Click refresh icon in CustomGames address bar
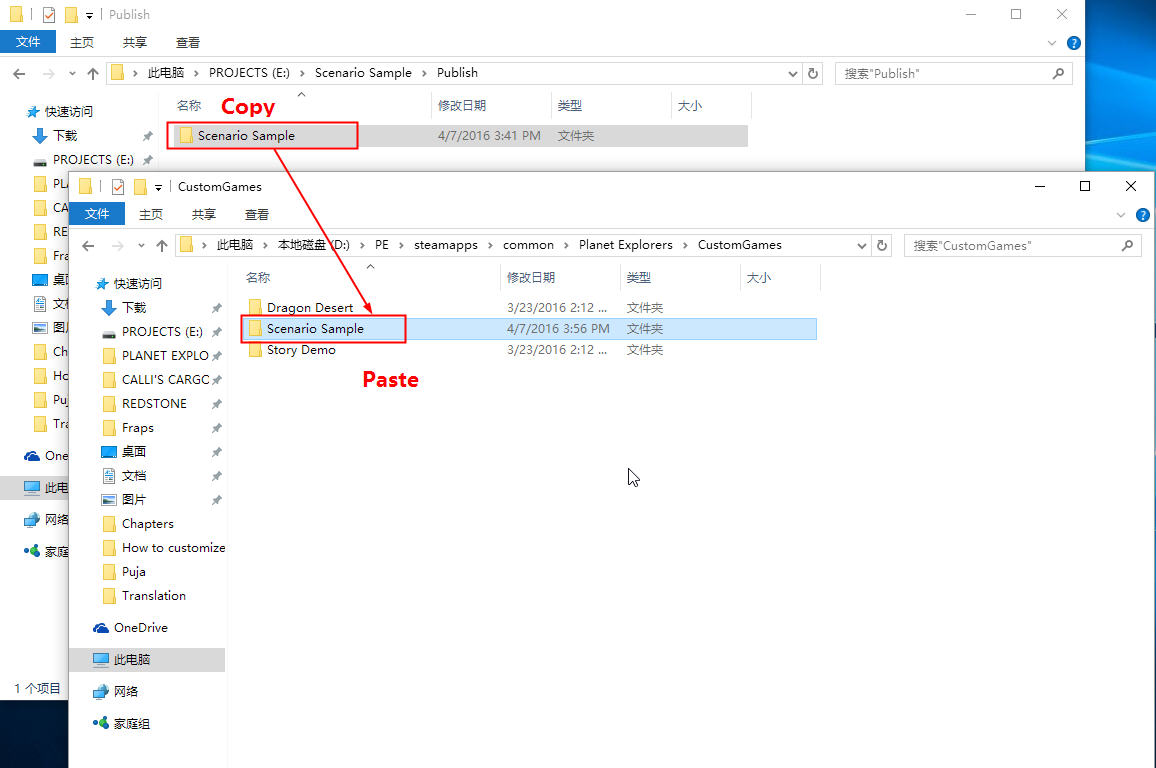The height and width of the screenshot is (768, 1156). tap(882, 245)
